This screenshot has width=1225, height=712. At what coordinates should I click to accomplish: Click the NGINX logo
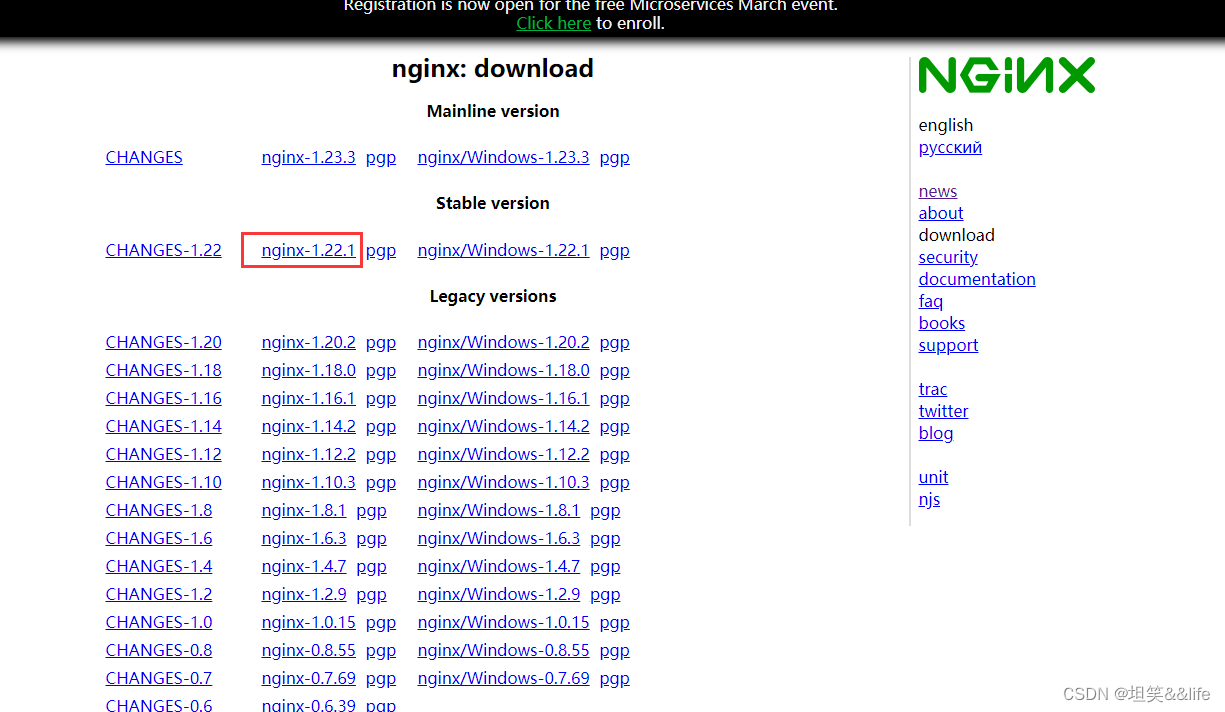(1007, 75)
